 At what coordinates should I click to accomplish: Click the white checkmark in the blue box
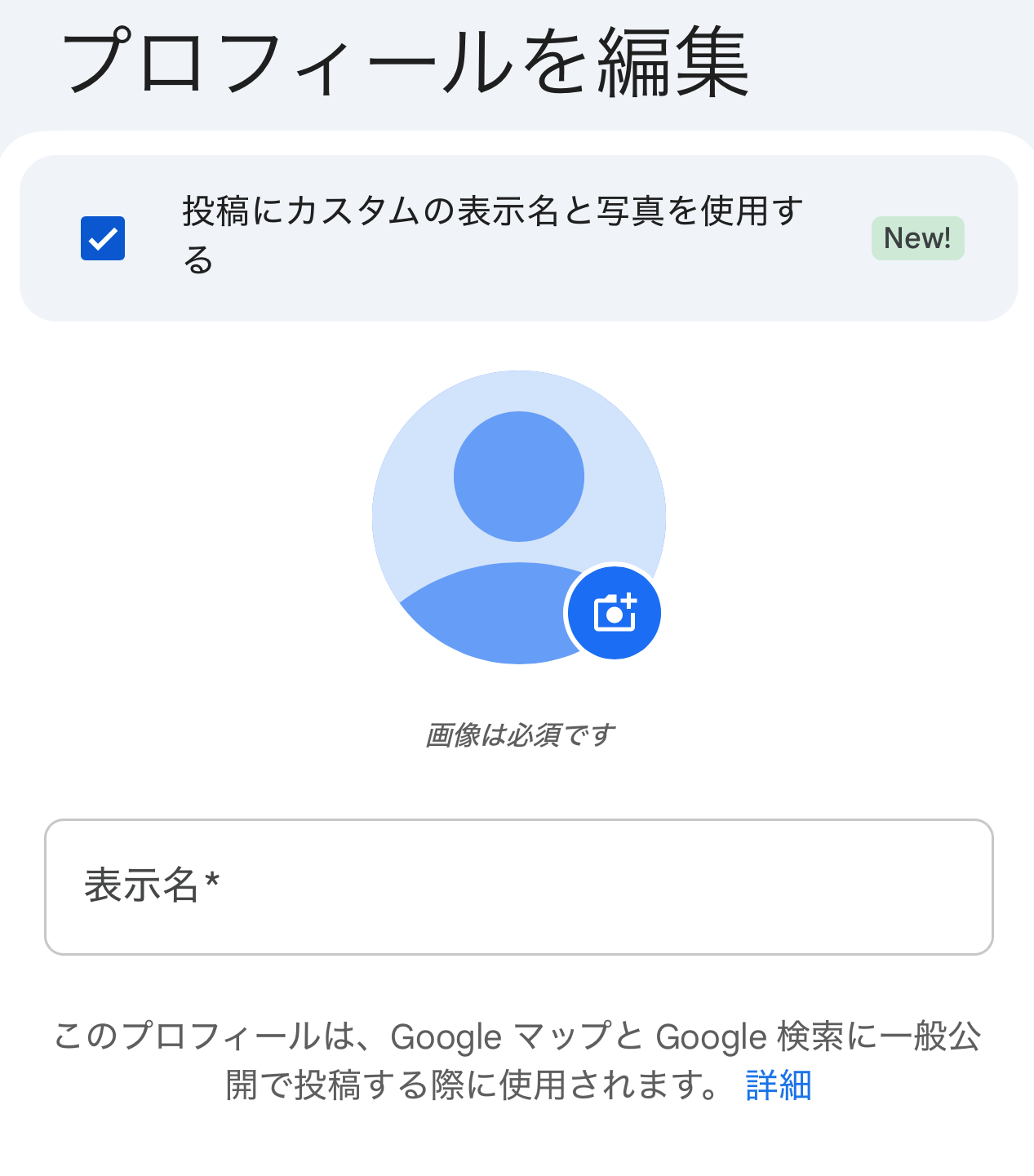pos(103,239)
